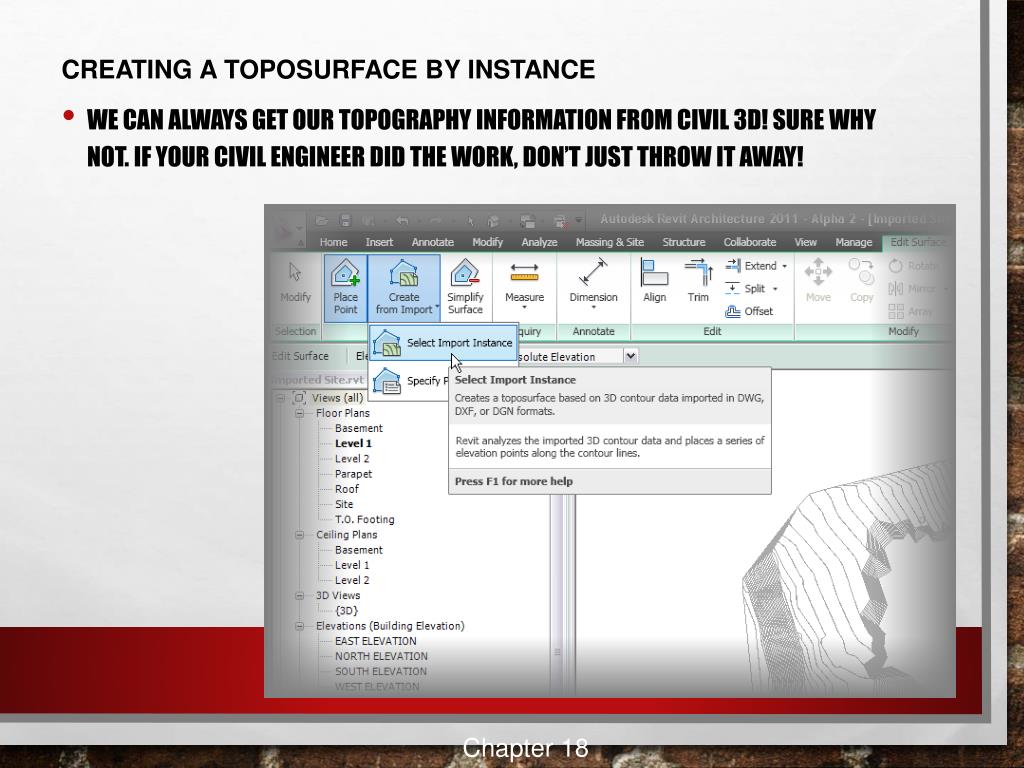Open the Site floor plan

[344, 504]
